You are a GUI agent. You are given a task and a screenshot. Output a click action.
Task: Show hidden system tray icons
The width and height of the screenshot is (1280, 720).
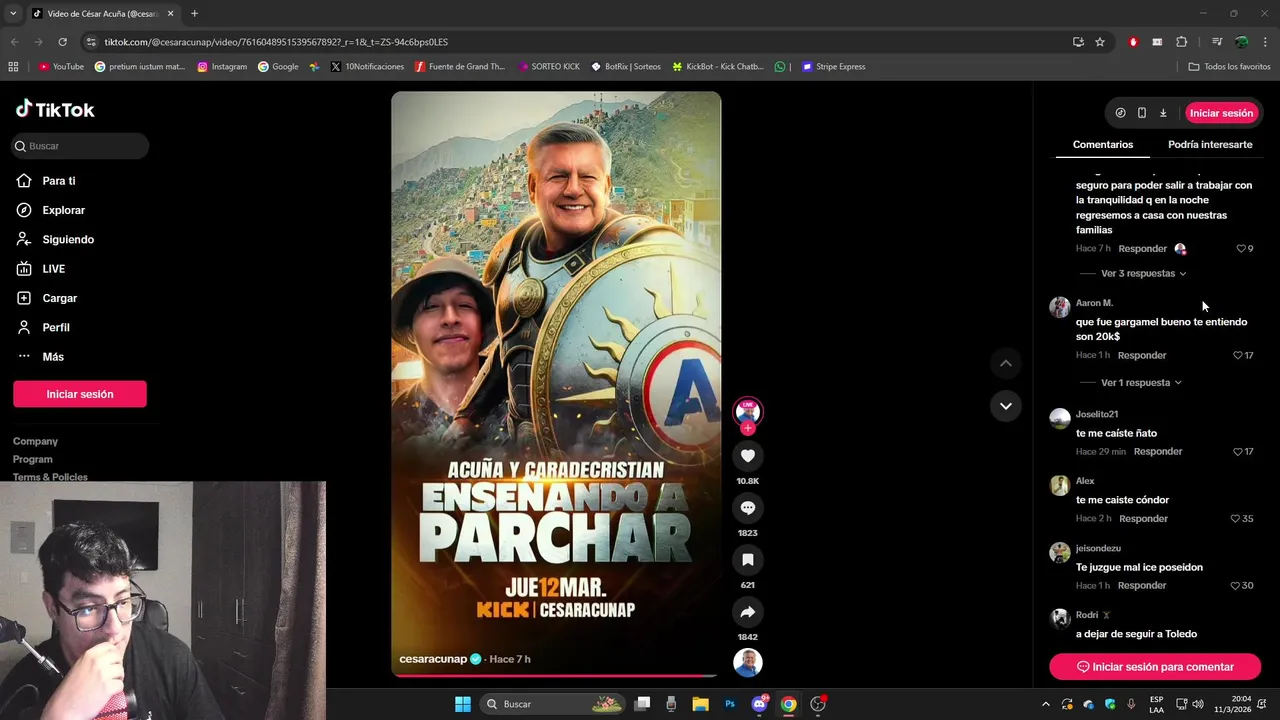[1046, 704]
